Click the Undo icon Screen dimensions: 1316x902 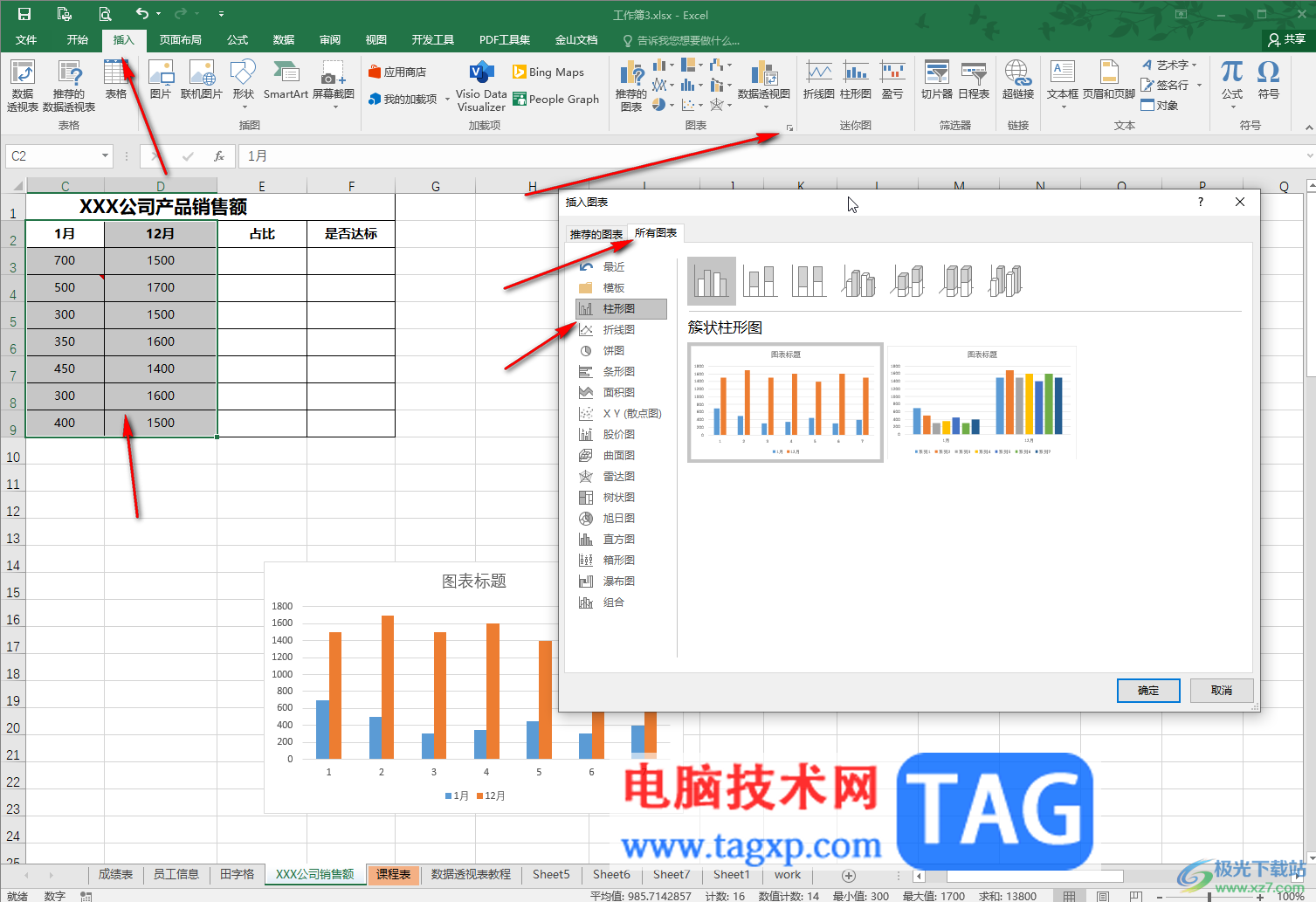(x=142, y=14)
